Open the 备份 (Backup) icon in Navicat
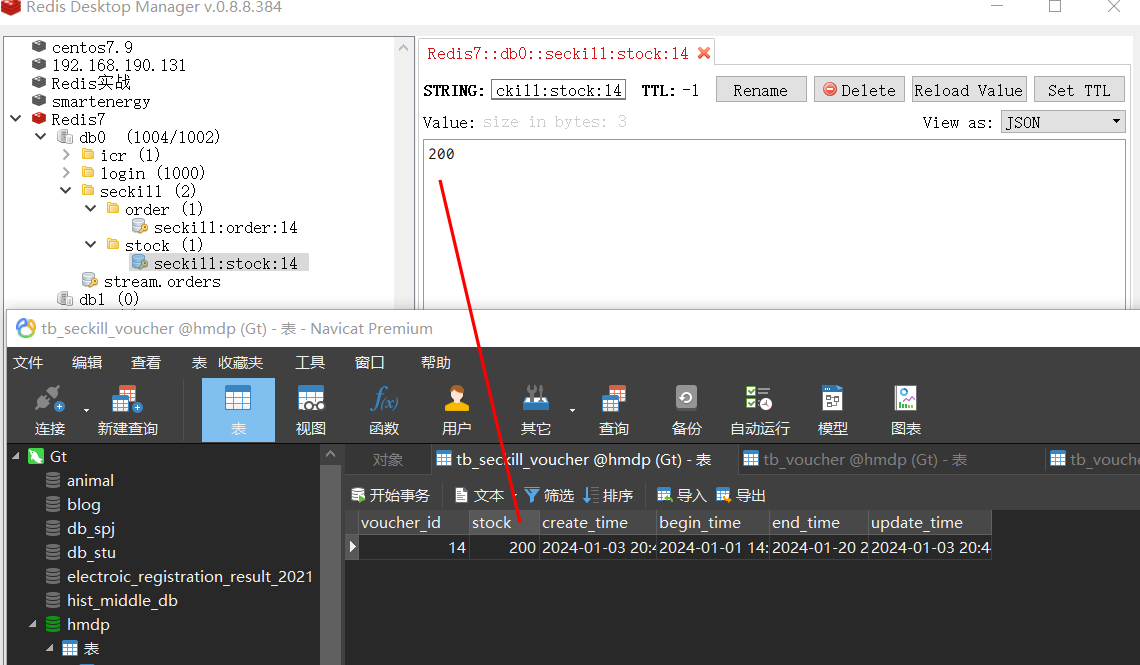 (686, 408)
